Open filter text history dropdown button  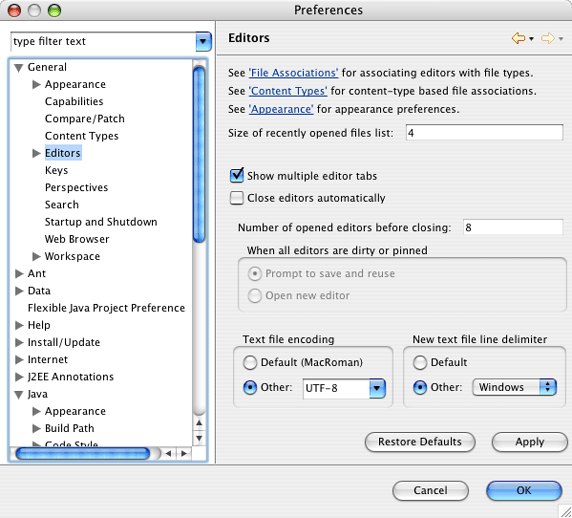tap(203, 41)
